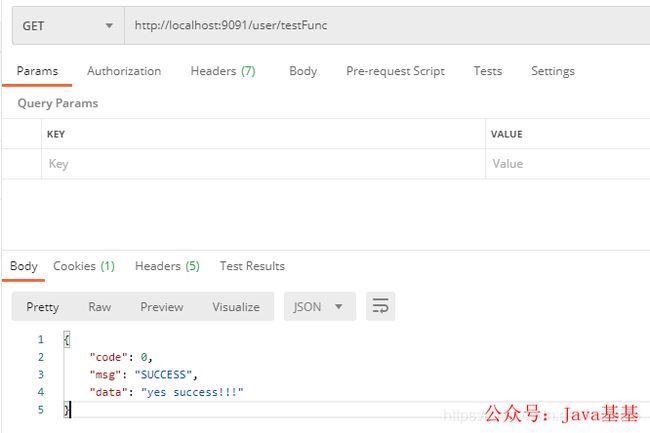The width and height of the screenshot is (650, 433).
Task: Click line number 5 in response
Action: (x=41, y=410)
